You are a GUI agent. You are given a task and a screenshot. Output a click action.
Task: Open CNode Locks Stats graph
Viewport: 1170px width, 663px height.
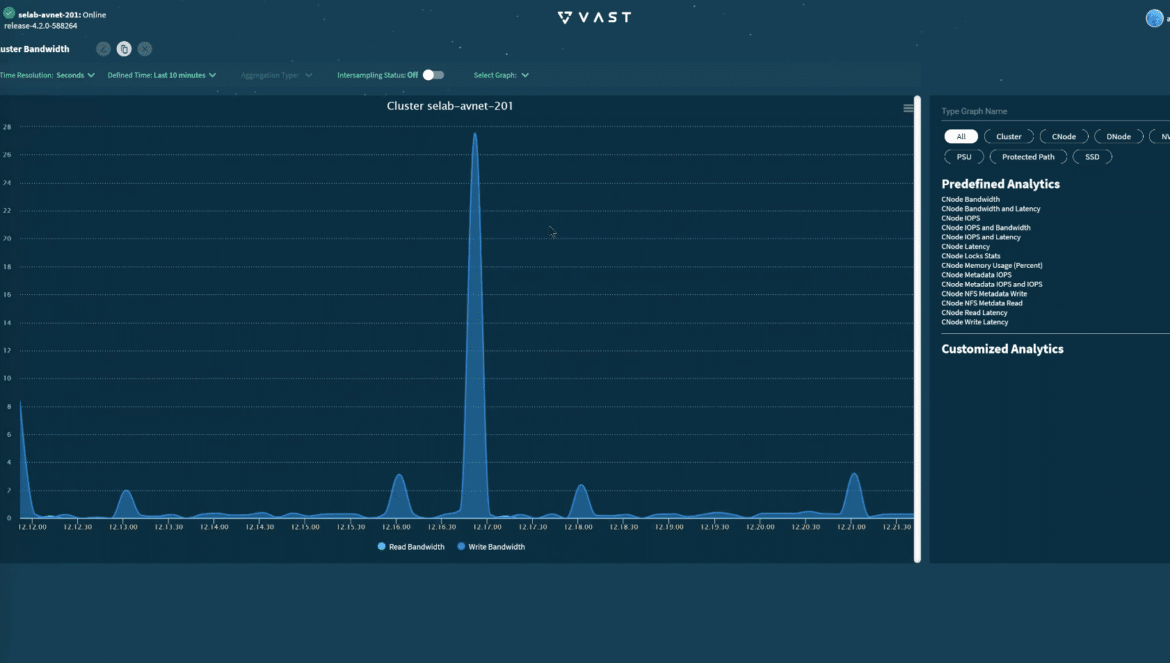pyautogui.click(x=971, y=256)
